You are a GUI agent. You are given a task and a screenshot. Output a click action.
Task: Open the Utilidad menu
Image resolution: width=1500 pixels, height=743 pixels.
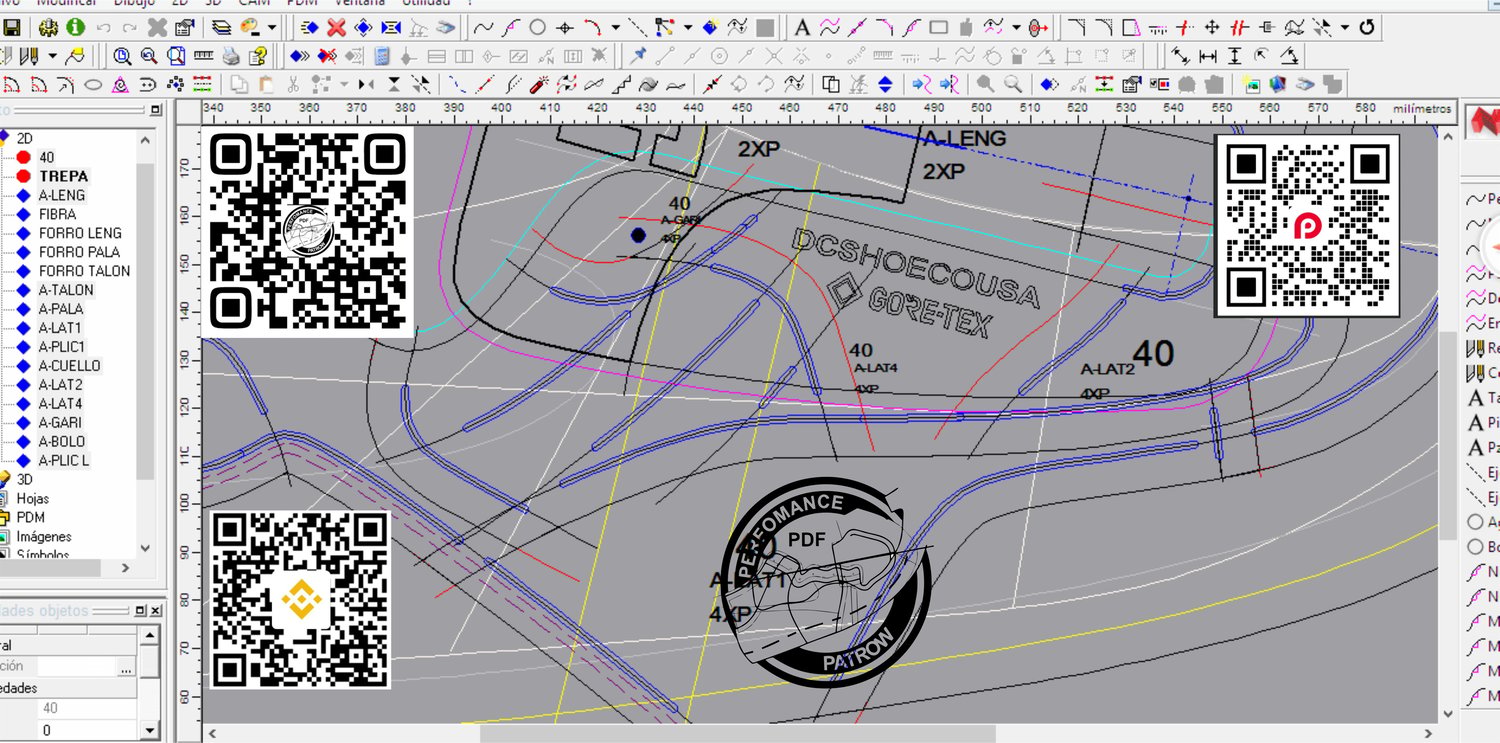tap(425, 3)
